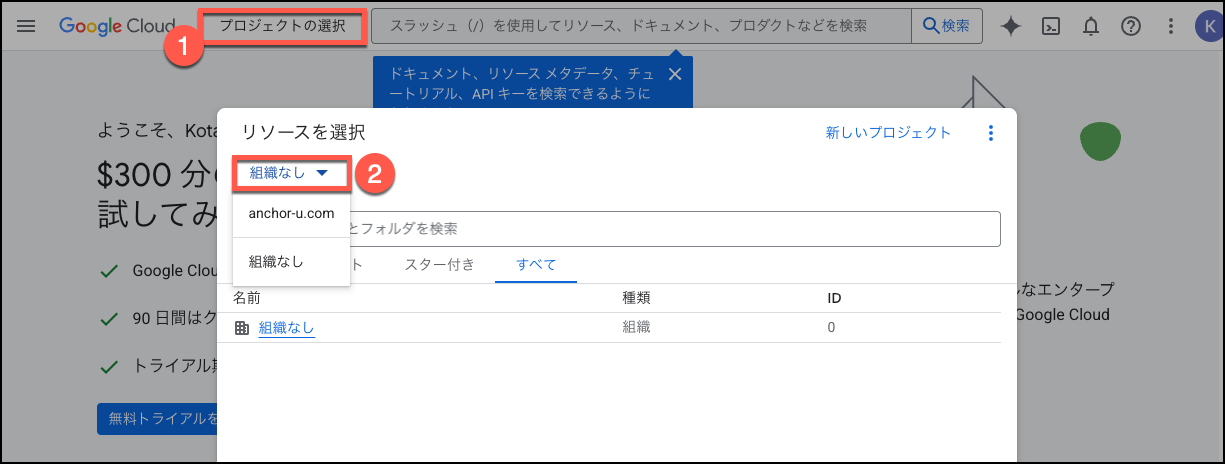Screen dimensions: 1225x464
Task: Switch to the すべて tab
Action: click(536, 265)
